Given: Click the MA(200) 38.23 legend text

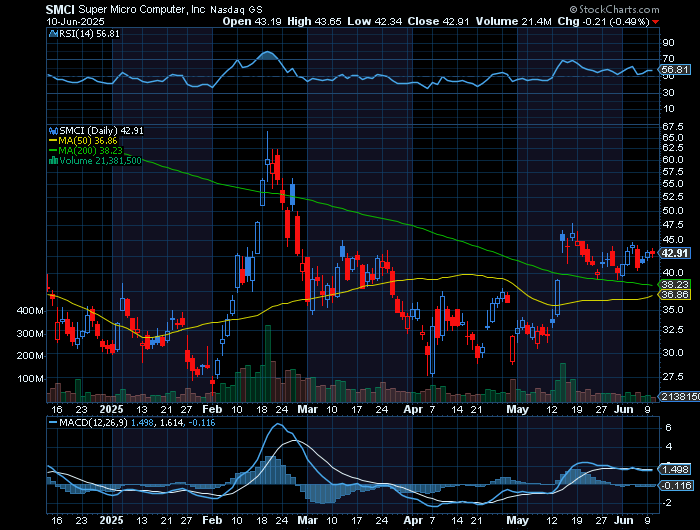Looking at the screenshot, I should point(91,151).
